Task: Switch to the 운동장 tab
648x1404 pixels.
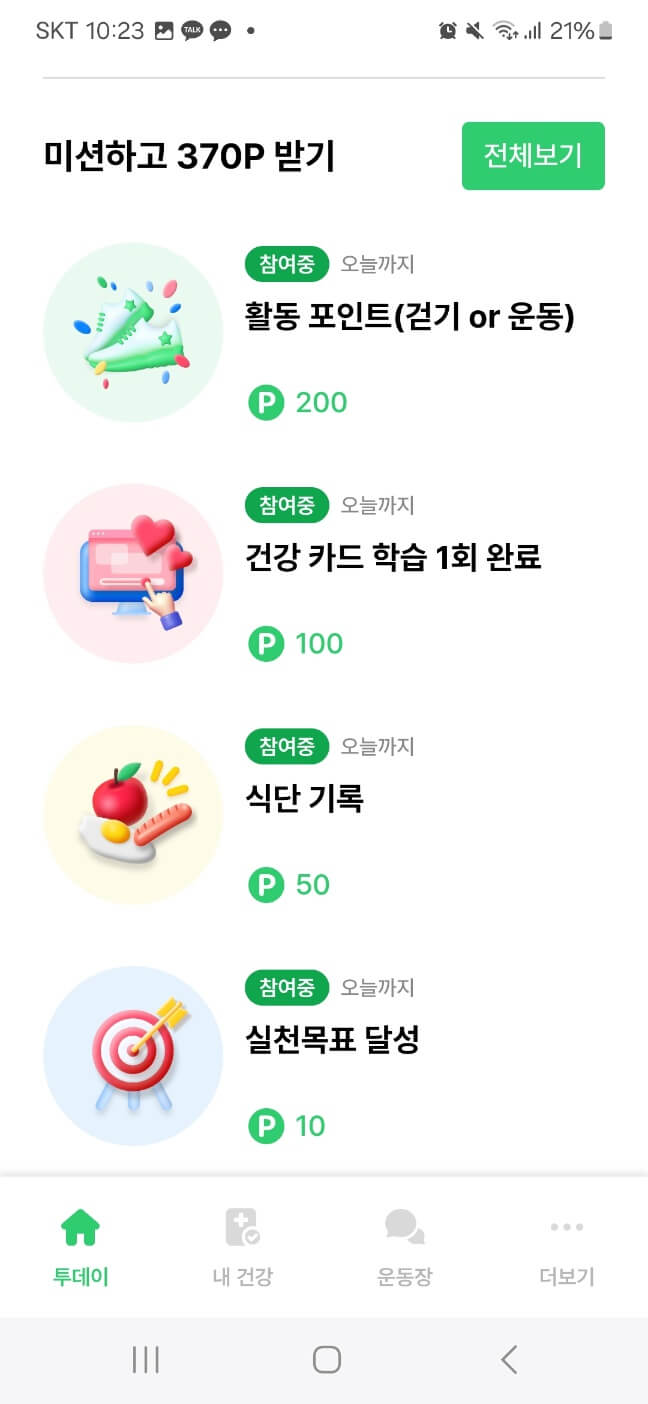Action: click(x=403, y=1245)
